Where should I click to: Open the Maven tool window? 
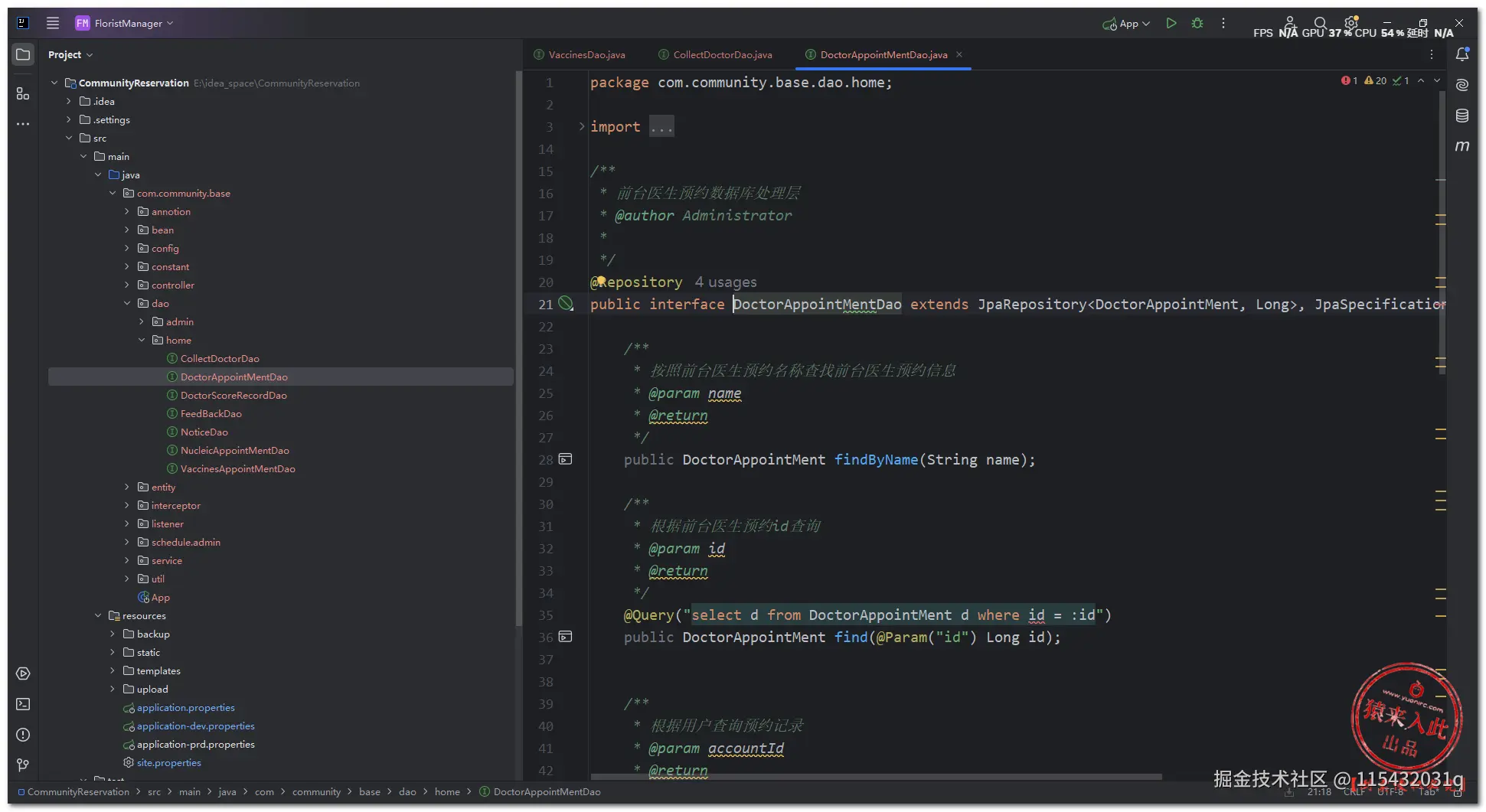click(x=1462, y=146)
